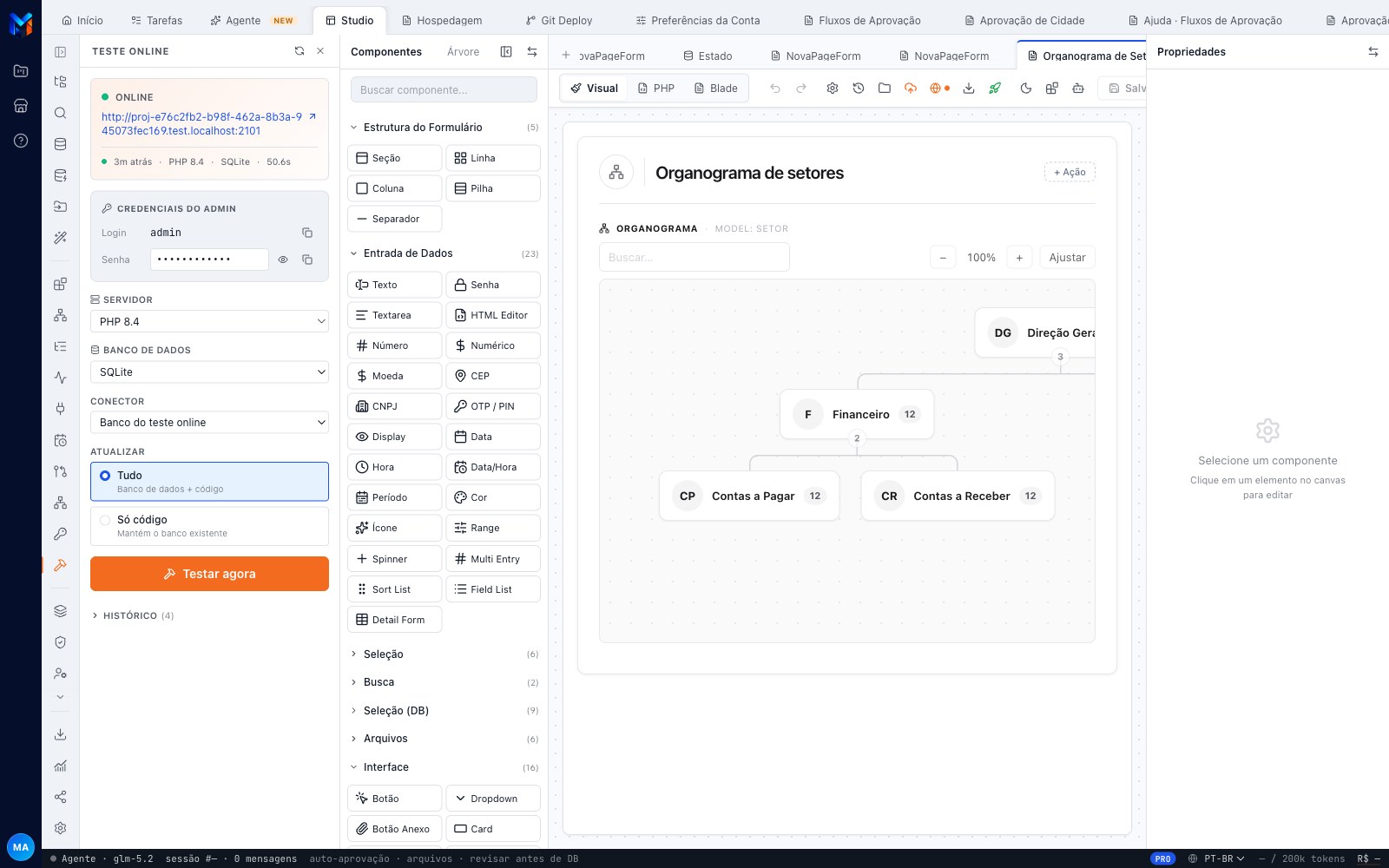Expand the Seleção component group

[444, 654]
